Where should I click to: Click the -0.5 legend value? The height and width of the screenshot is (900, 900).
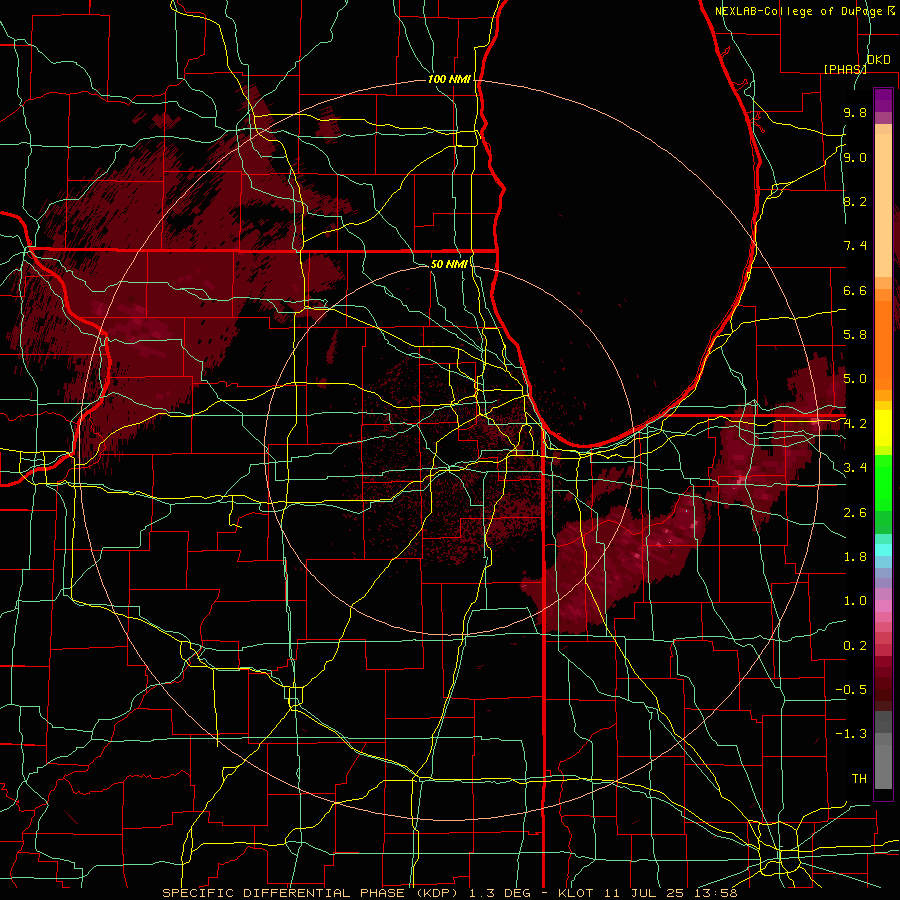(851, 689)
